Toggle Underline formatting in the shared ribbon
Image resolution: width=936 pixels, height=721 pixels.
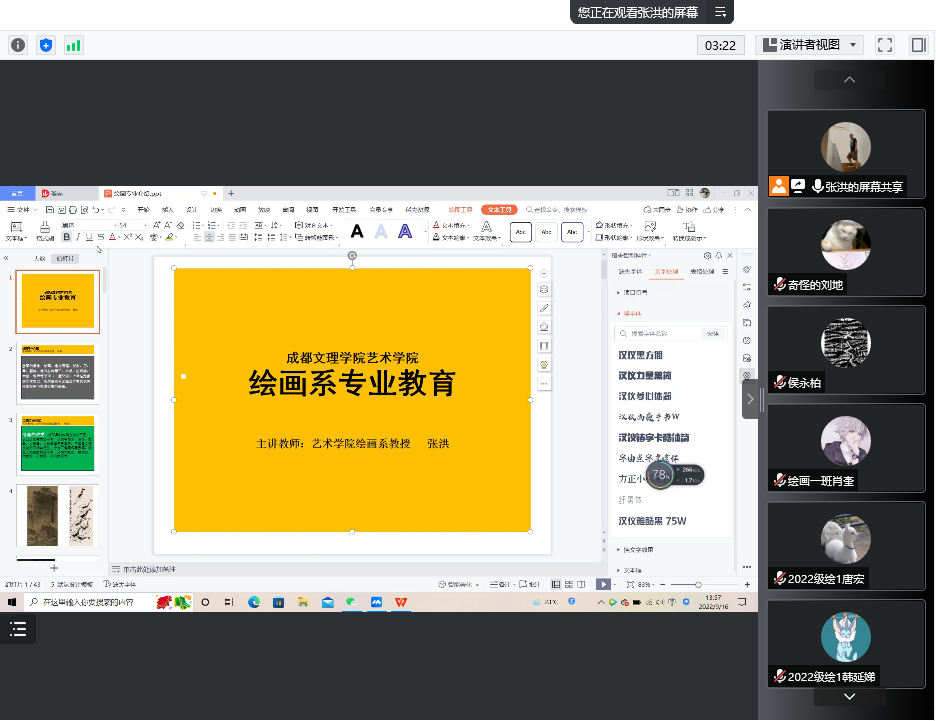click(x=89, y=237)
